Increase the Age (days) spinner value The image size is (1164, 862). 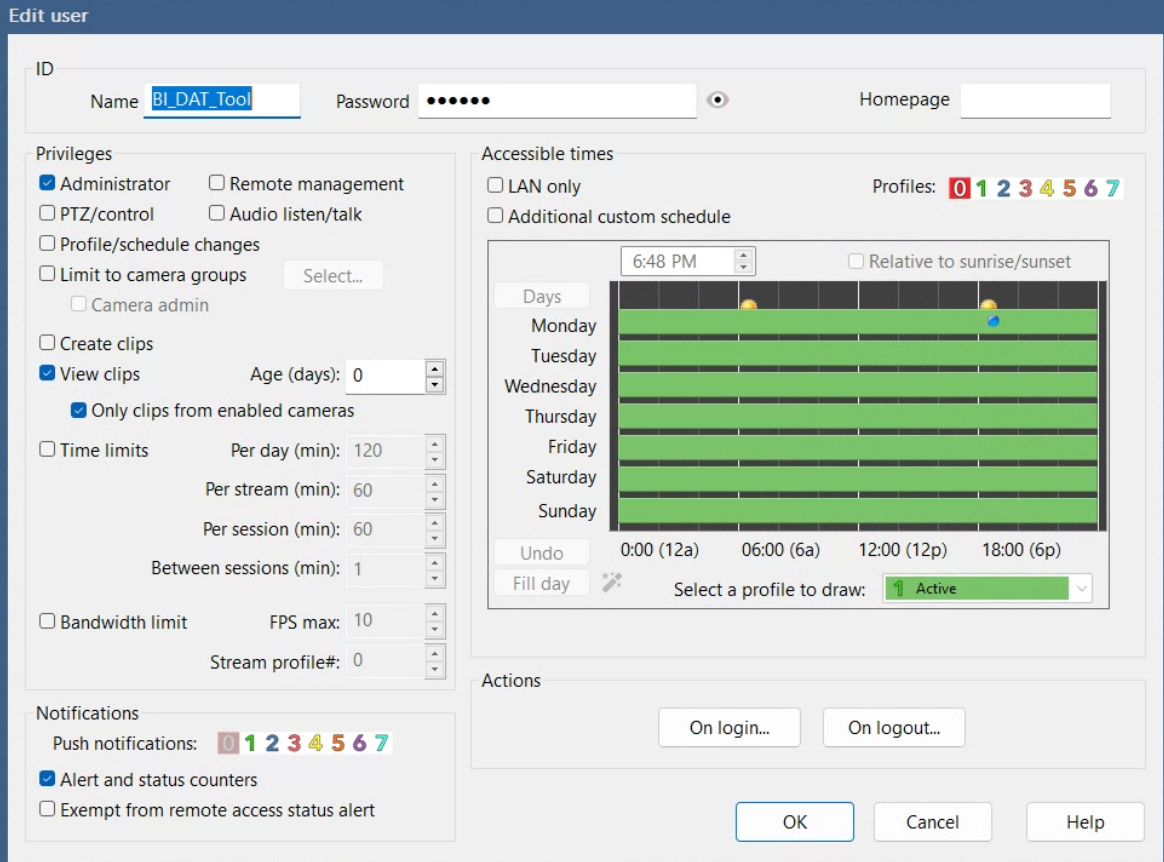coord(434,368)
